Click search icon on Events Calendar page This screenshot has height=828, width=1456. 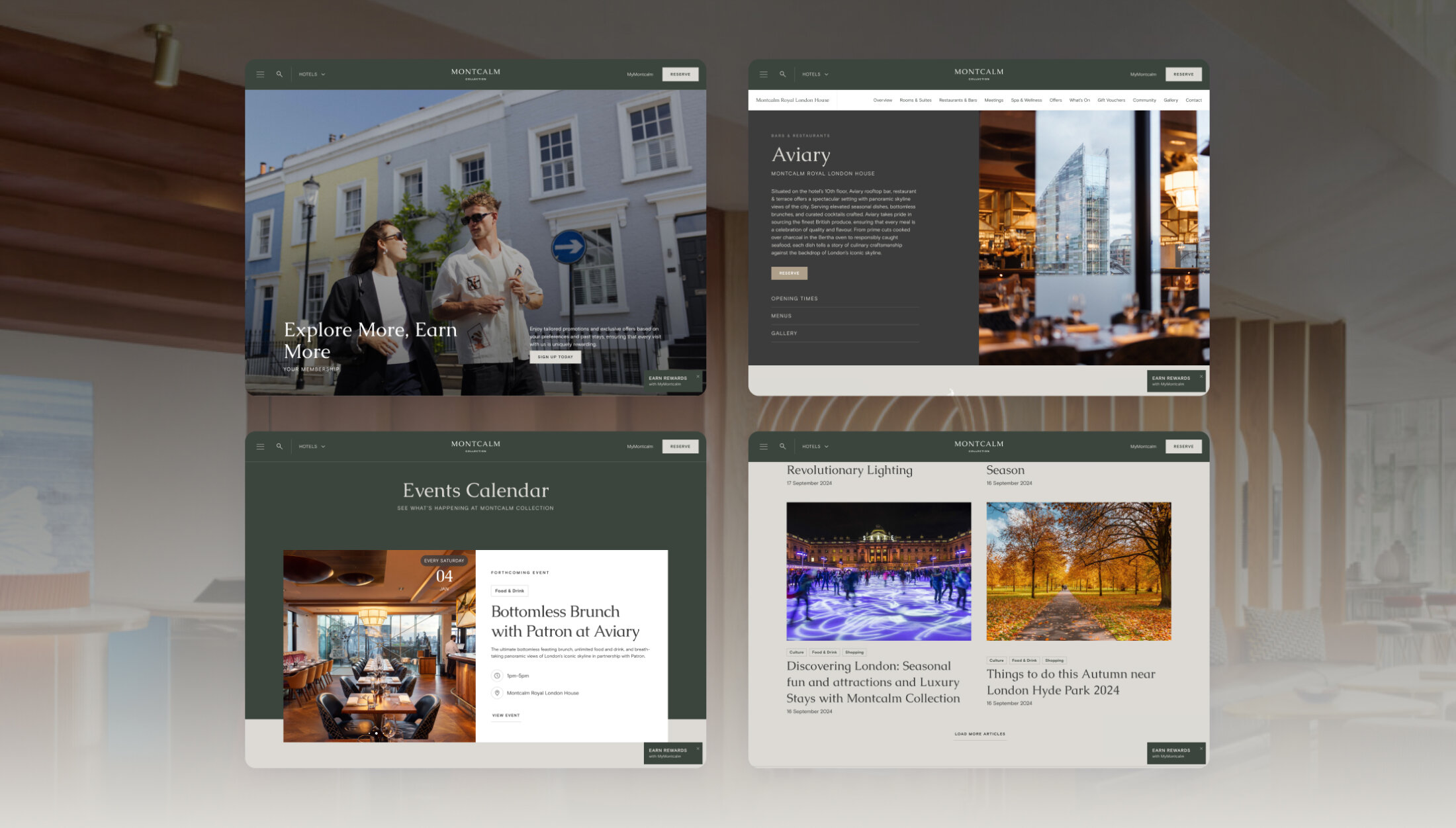pyautogui.click(x=279, y=446)
